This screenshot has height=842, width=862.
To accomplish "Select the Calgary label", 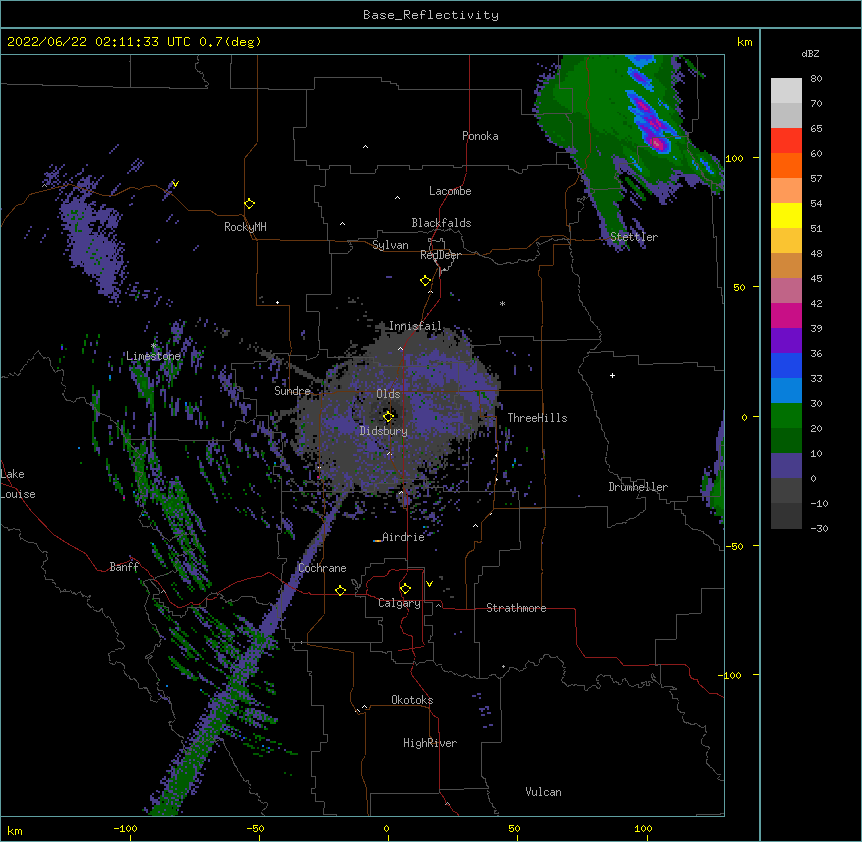I will click(399, 603).
